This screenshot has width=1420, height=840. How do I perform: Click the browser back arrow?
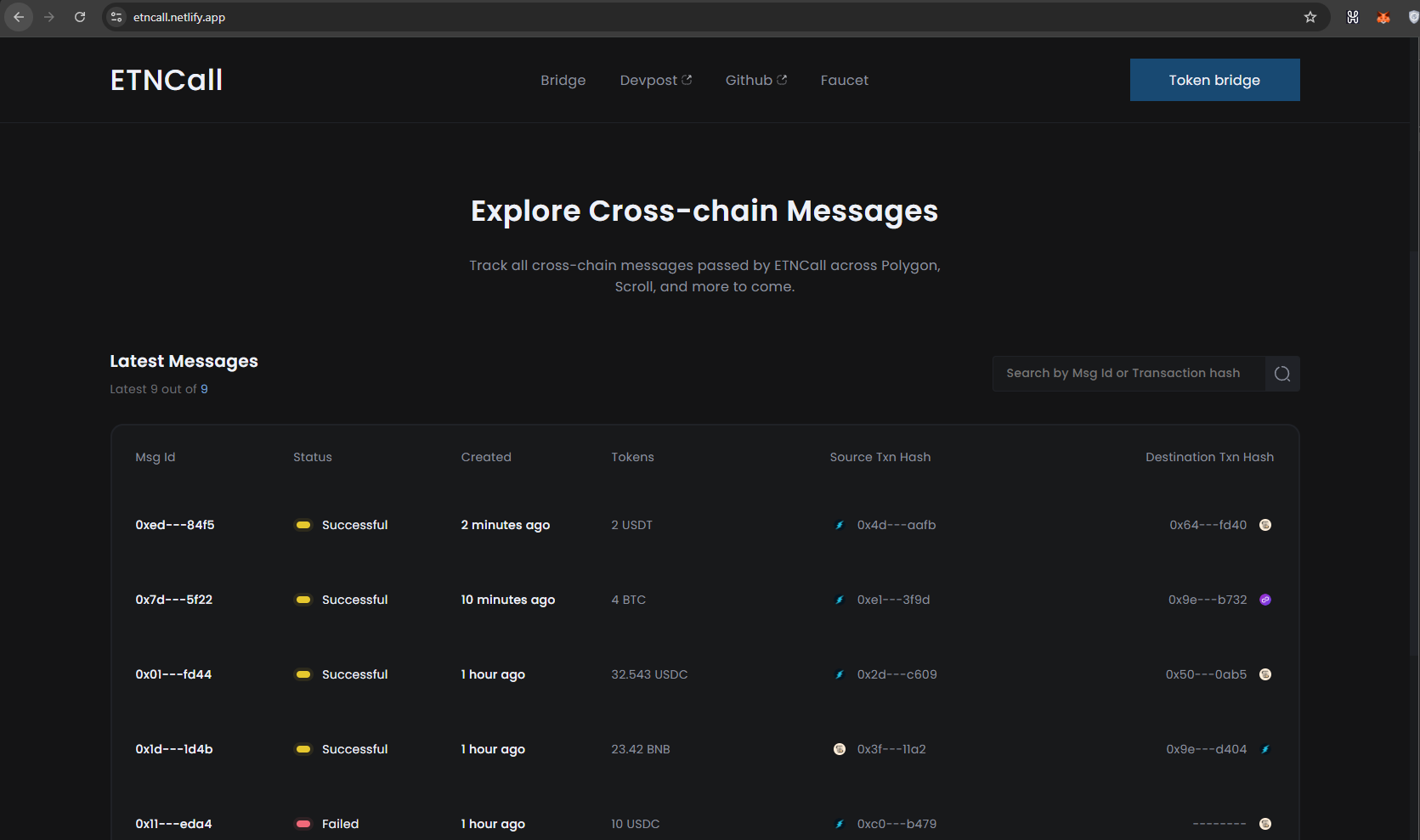click(19, 17)
